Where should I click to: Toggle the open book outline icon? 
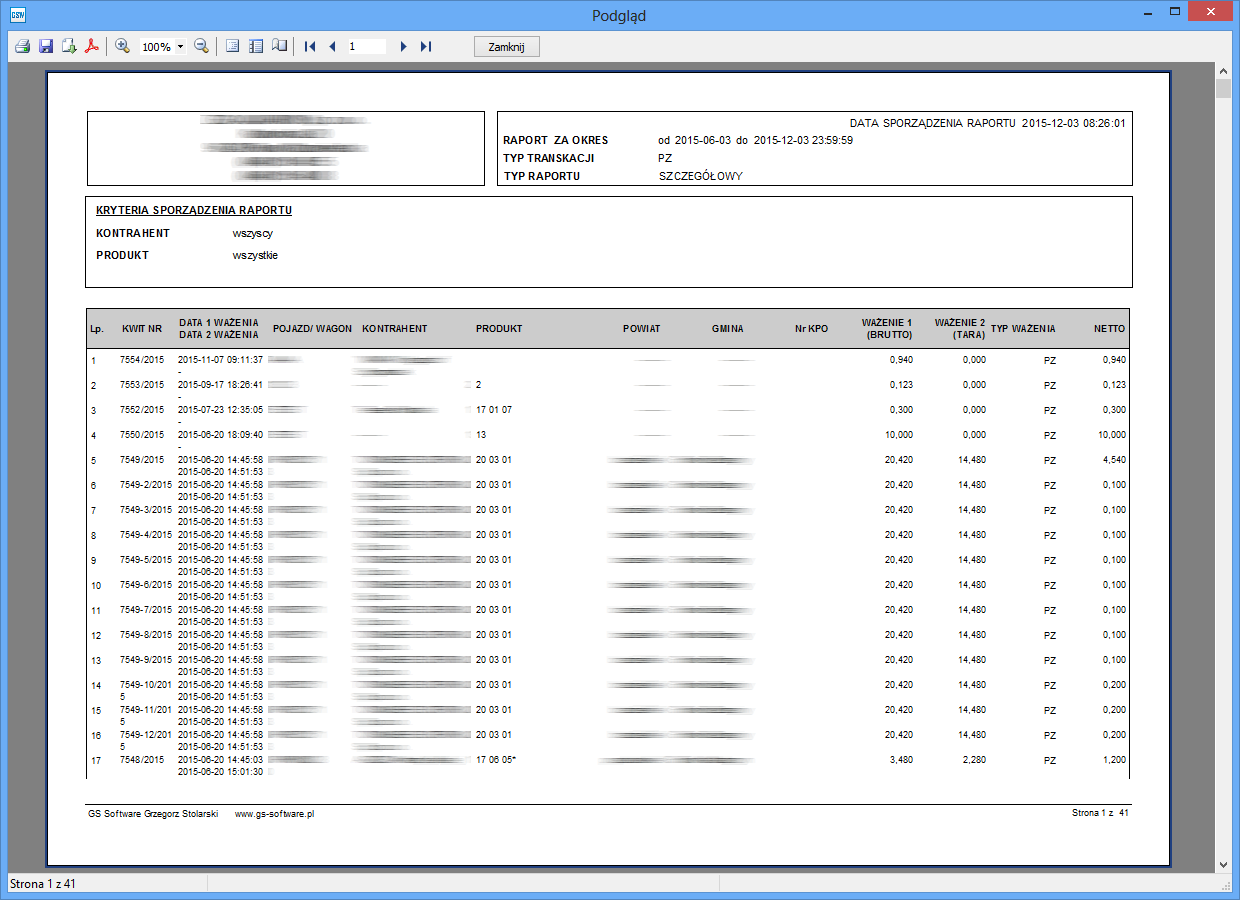click(279, 46)
